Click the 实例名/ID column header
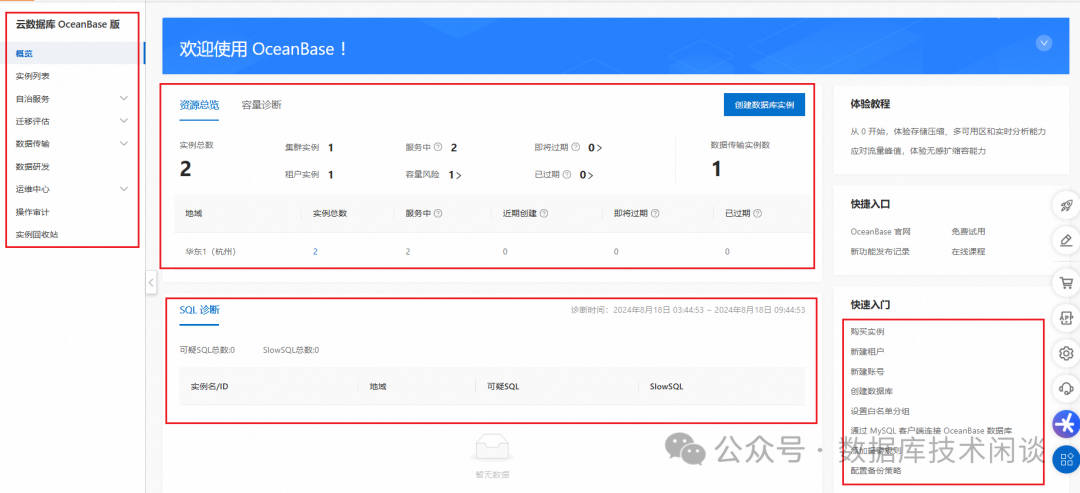The height and width of the screenshot is (493, 1080). pyautogui.click(x=209, y=386)
